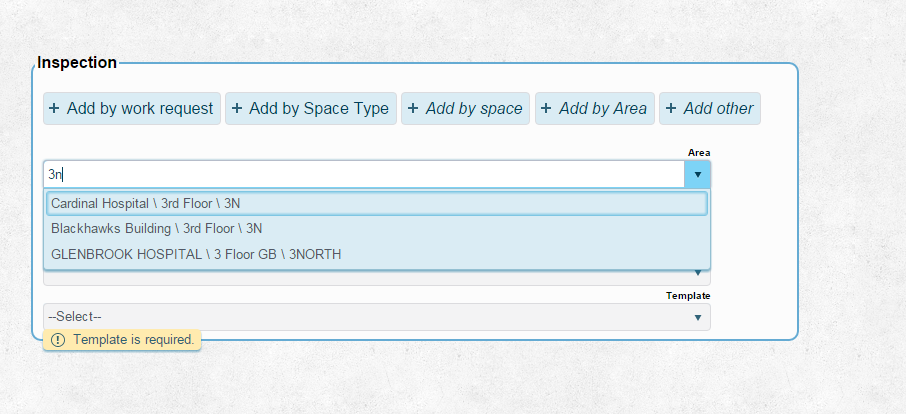Click the plus icon beside Add other
This screenshot has height=414, width=906.
tap(671, 109)
